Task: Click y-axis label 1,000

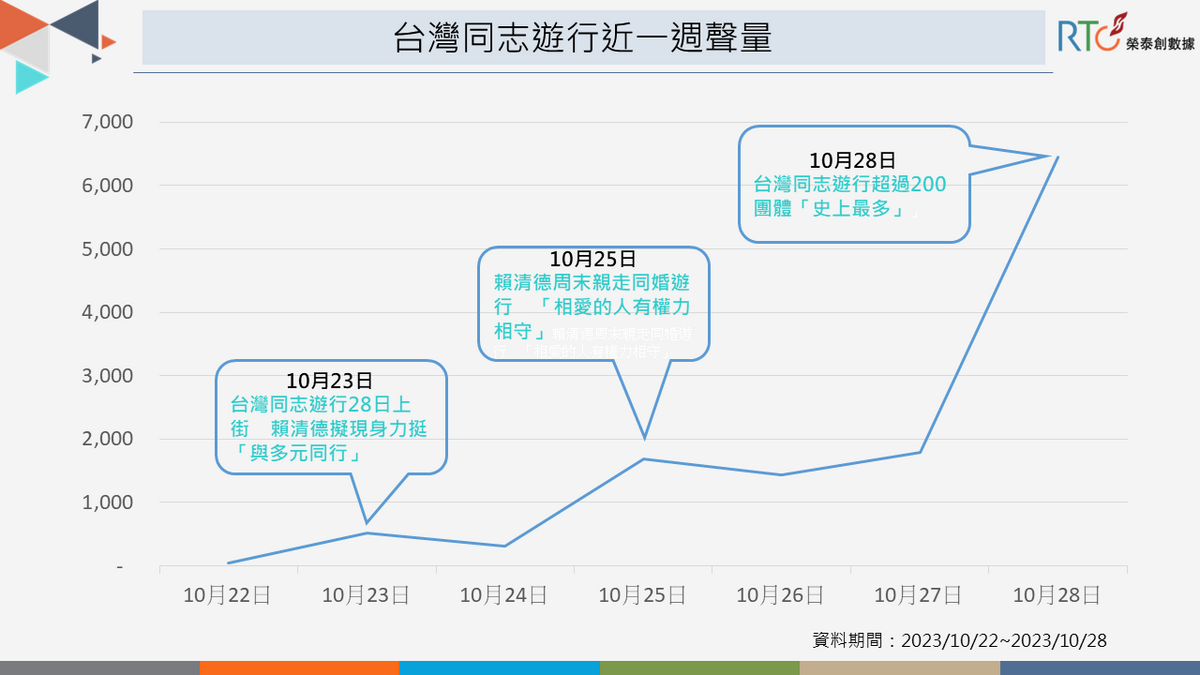Action: click(x=105, y=502)
